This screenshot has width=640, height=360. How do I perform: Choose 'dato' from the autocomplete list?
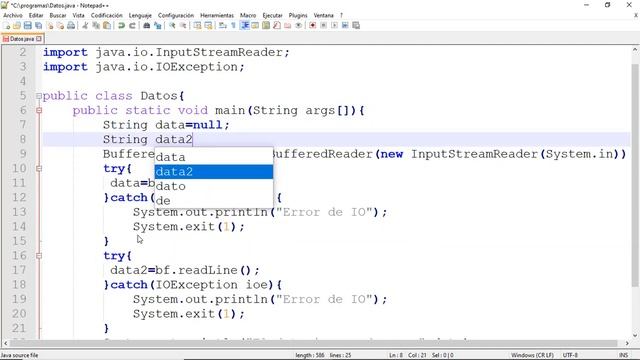click(x=214, y=186)
